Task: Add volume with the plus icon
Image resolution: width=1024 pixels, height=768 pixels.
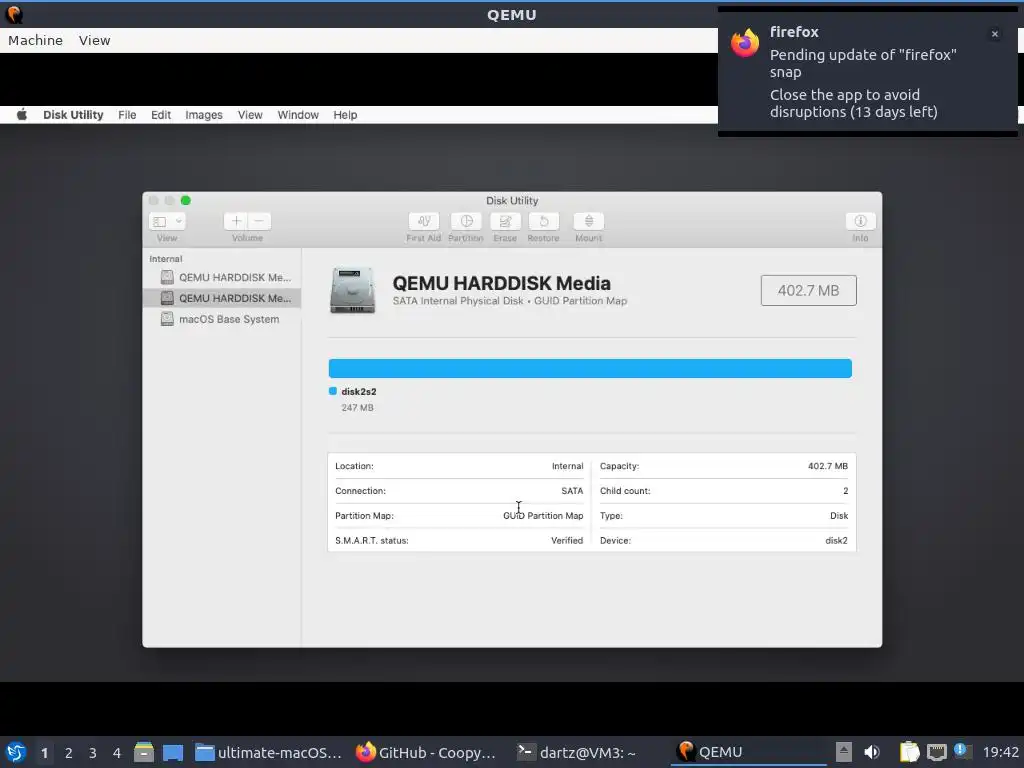Action: pos(236,221)
